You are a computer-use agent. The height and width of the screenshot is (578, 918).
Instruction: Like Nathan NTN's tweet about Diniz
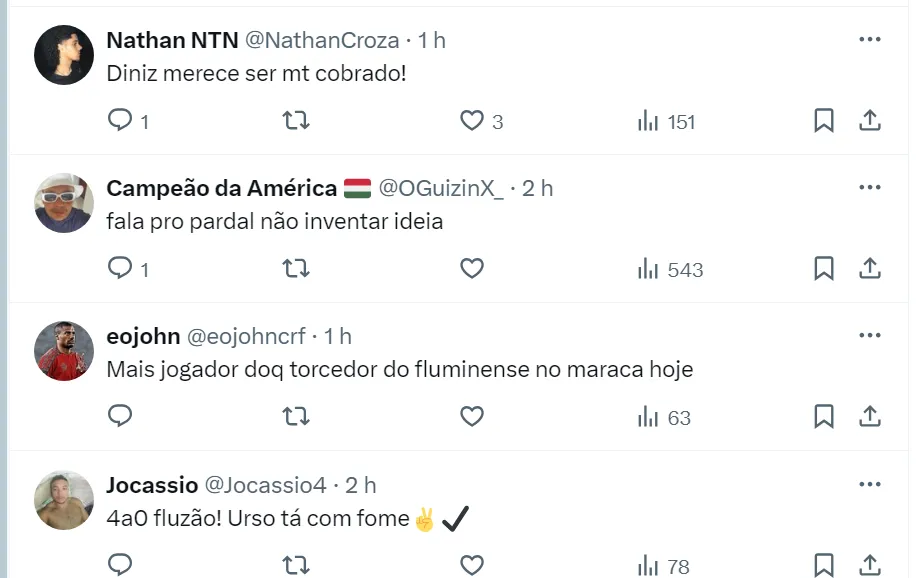click(x=472, y=121)
